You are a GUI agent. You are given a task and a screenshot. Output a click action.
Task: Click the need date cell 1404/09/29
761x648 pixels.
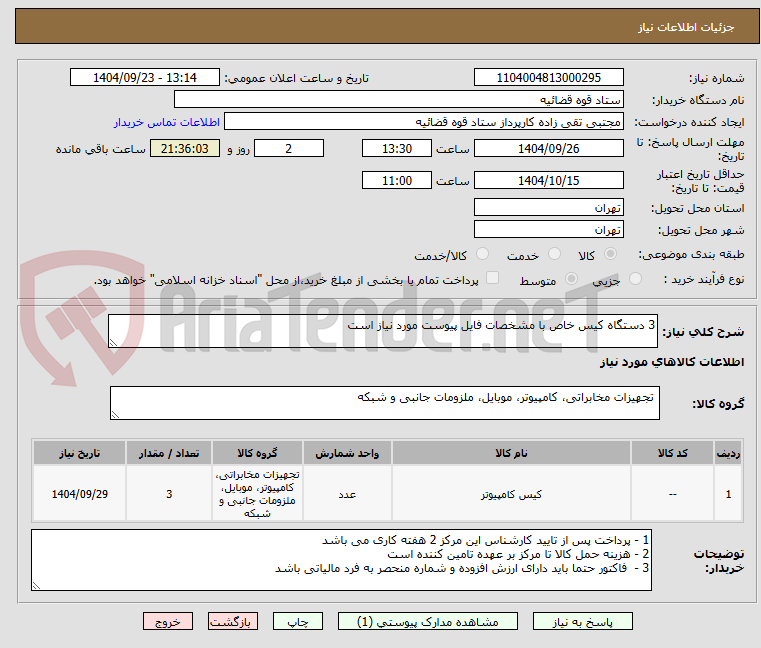pyautogui.click(x=80, y=494)
